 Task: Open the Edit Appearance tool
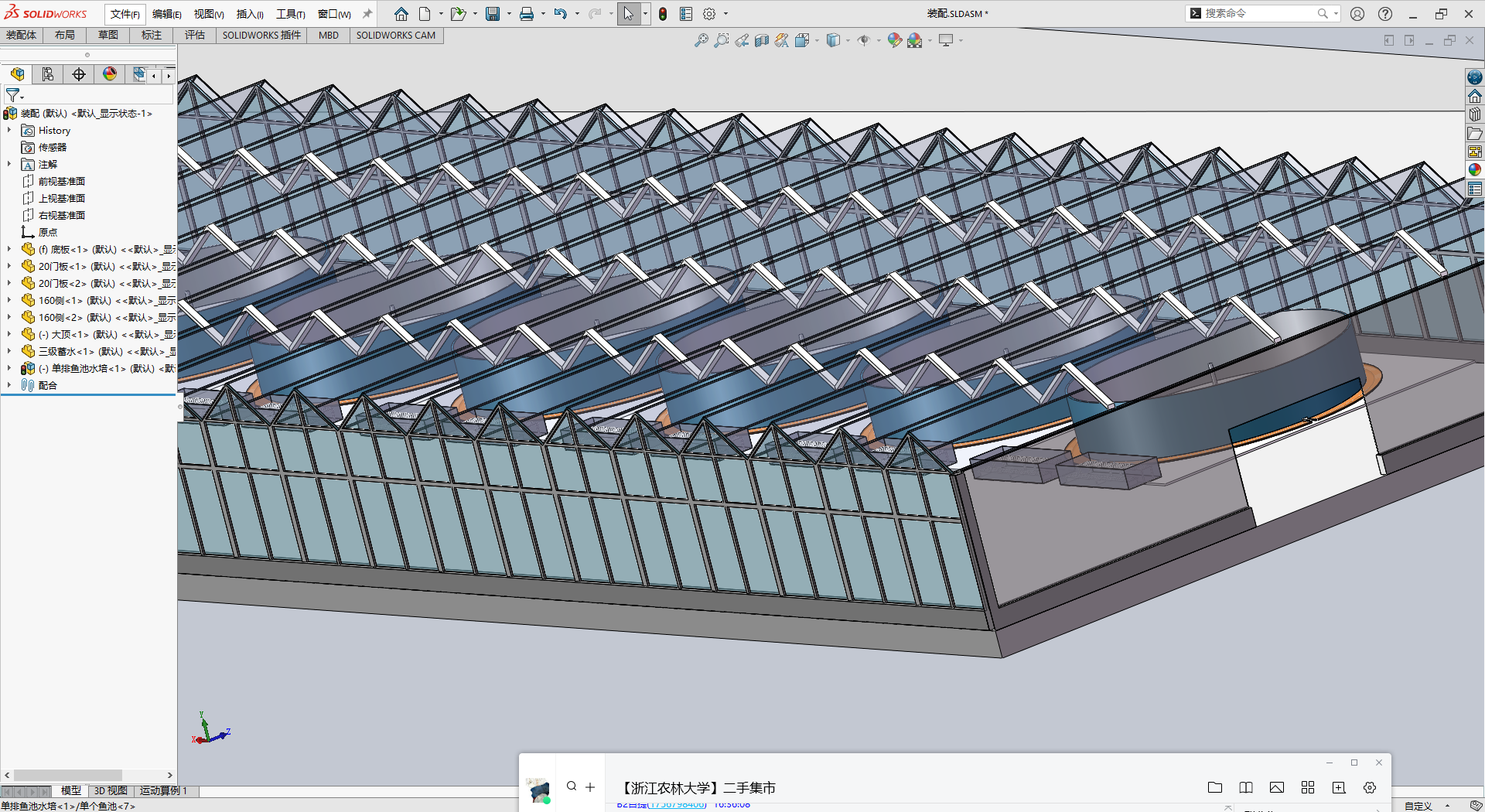click(895, 40)
